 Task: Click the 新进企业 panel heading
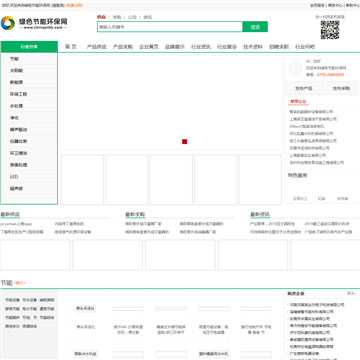[296, 294]
